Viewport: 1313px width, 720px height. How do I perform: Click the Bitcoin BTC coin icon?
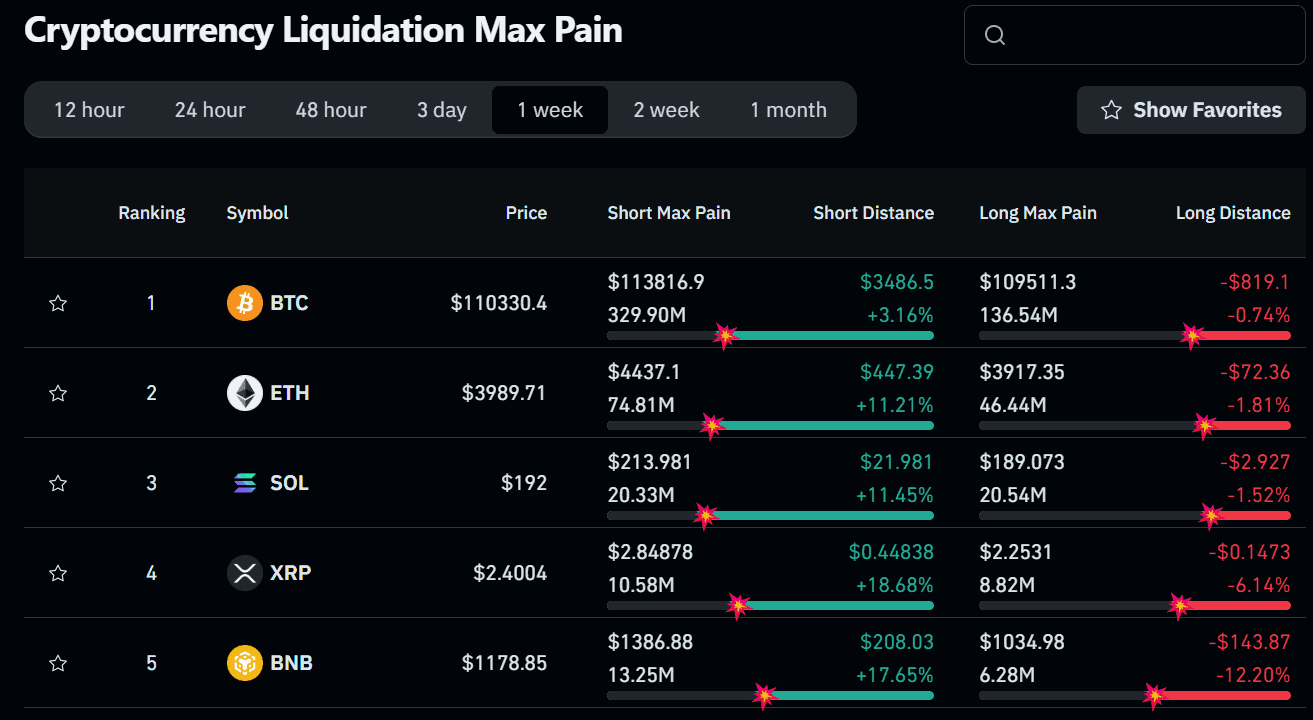(x=245, y=303)
